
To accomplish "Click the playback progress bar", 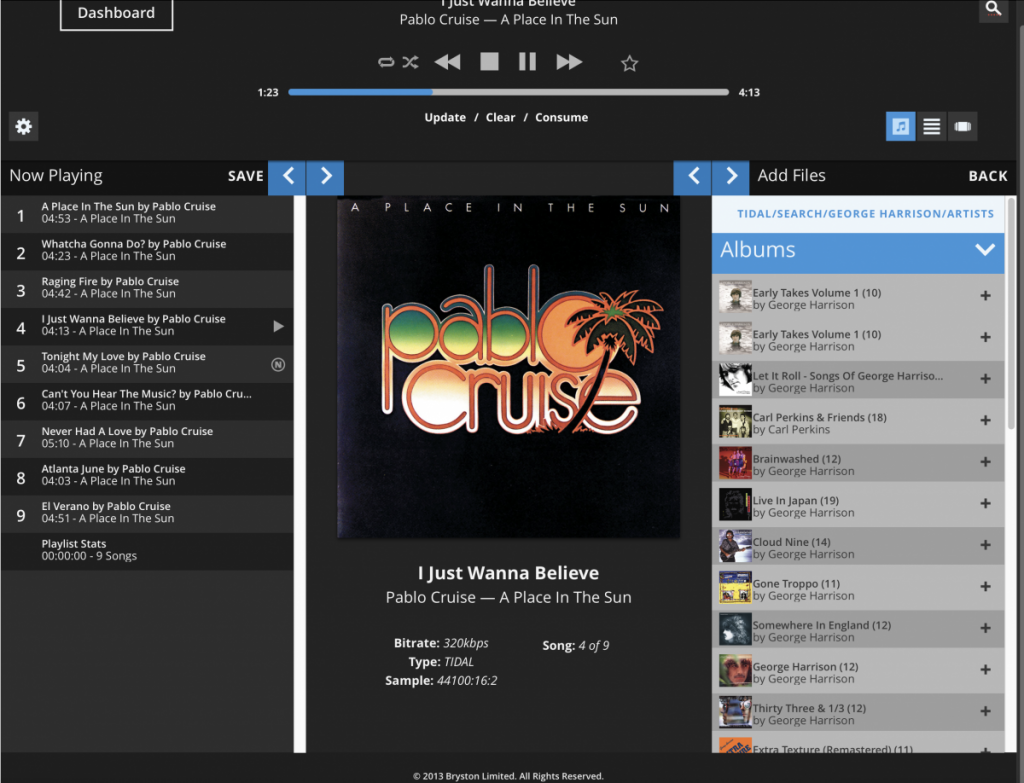I will point(508,92).
